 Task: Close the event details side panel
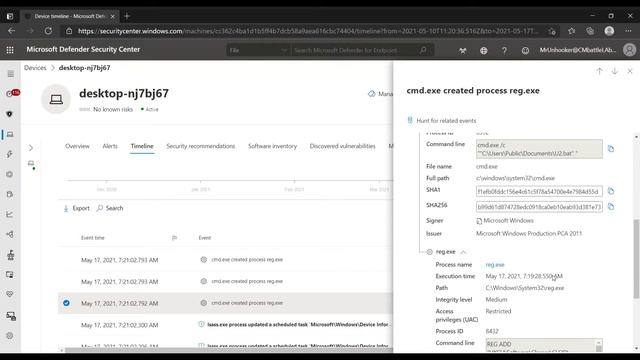pyautogui.click(x=630, y=71)
